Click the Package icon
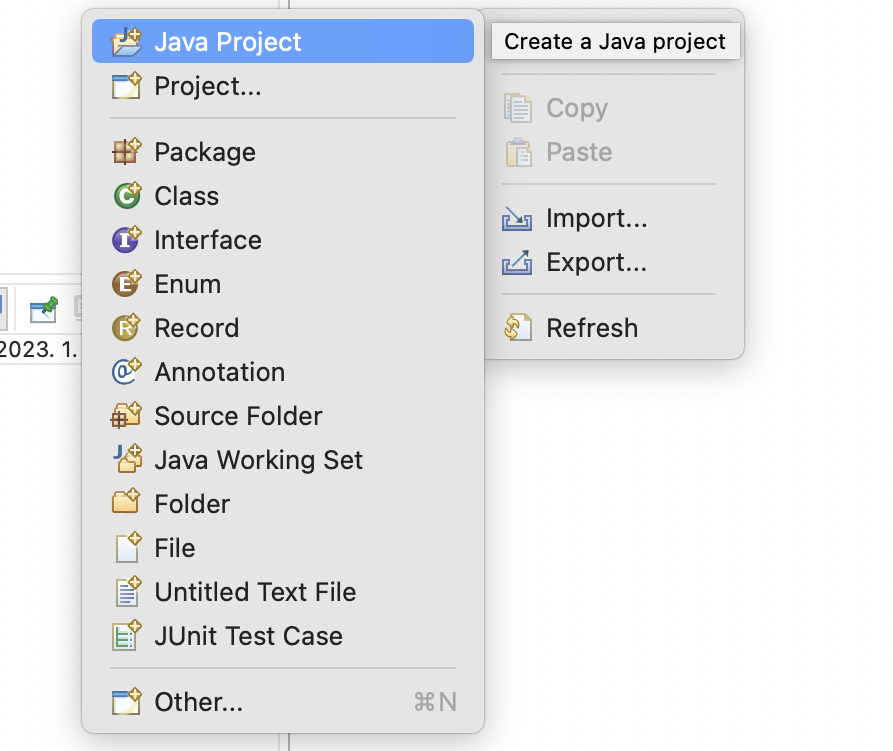 [x=127, y=152]
